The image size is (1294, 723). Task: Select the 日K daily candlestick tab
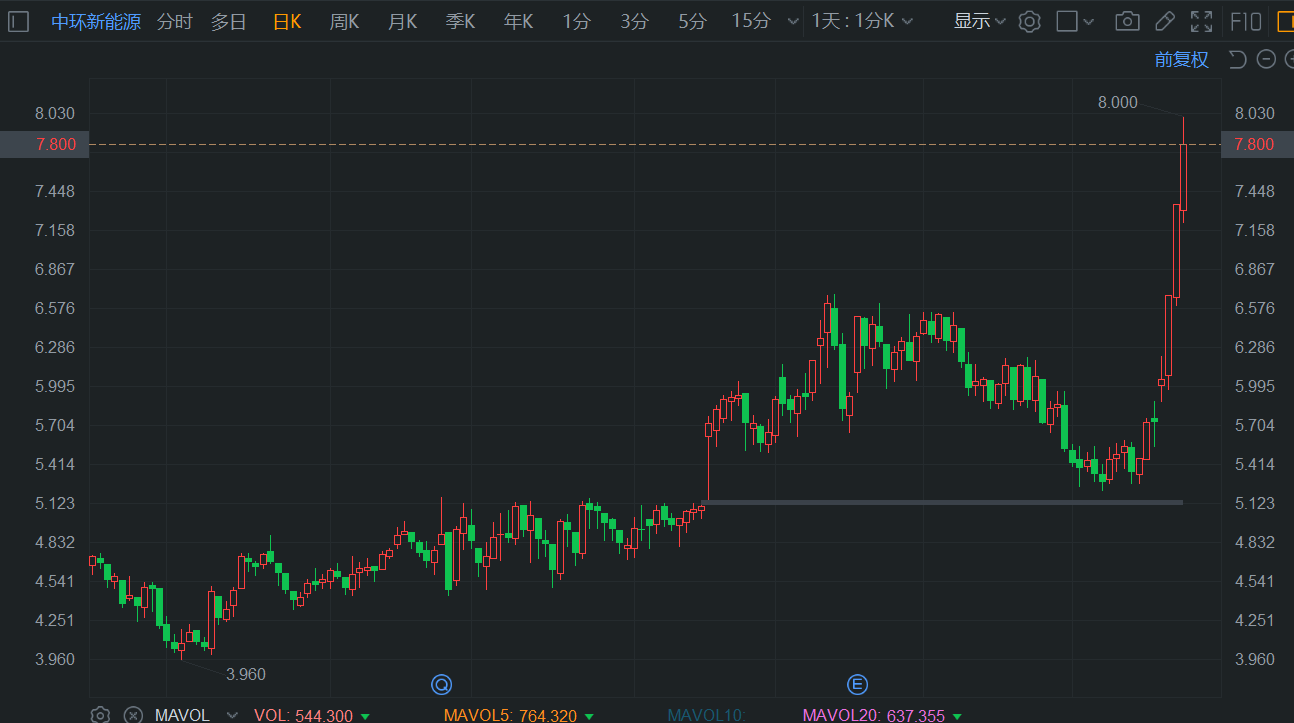point(287,21)
